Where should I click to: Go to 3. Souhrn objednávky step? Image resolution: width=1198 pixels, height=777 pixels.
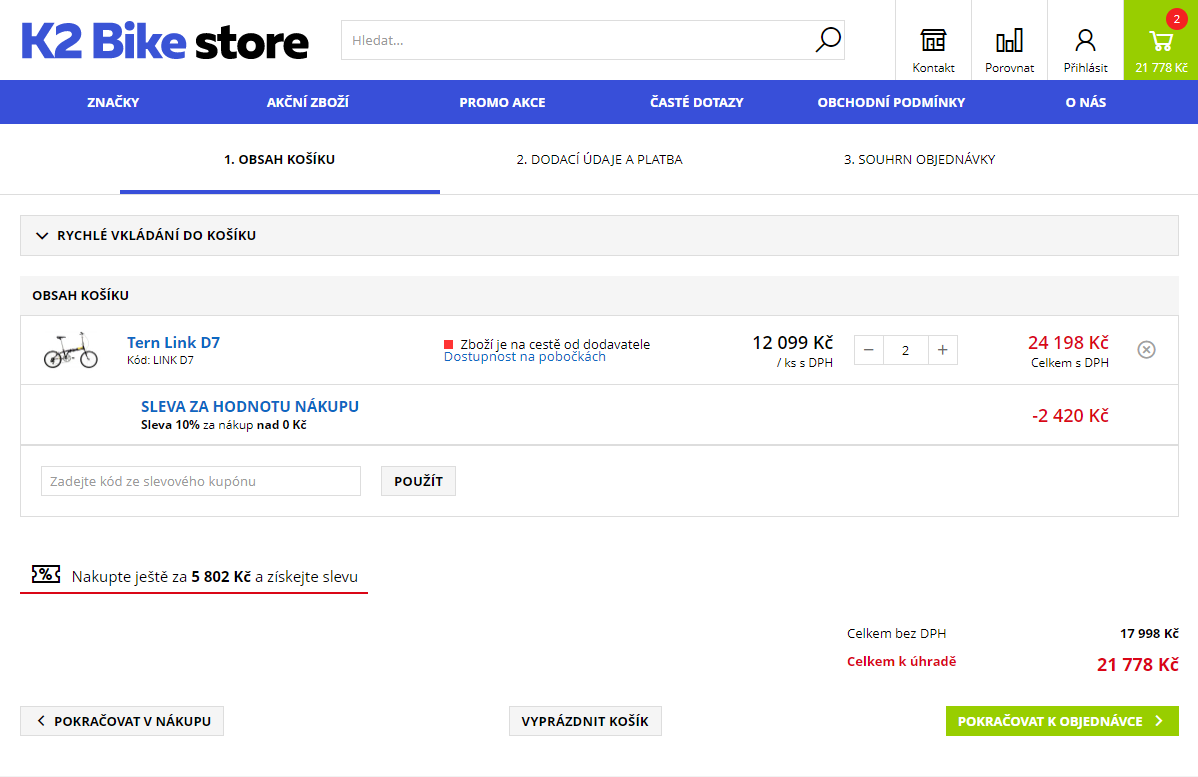919,160
